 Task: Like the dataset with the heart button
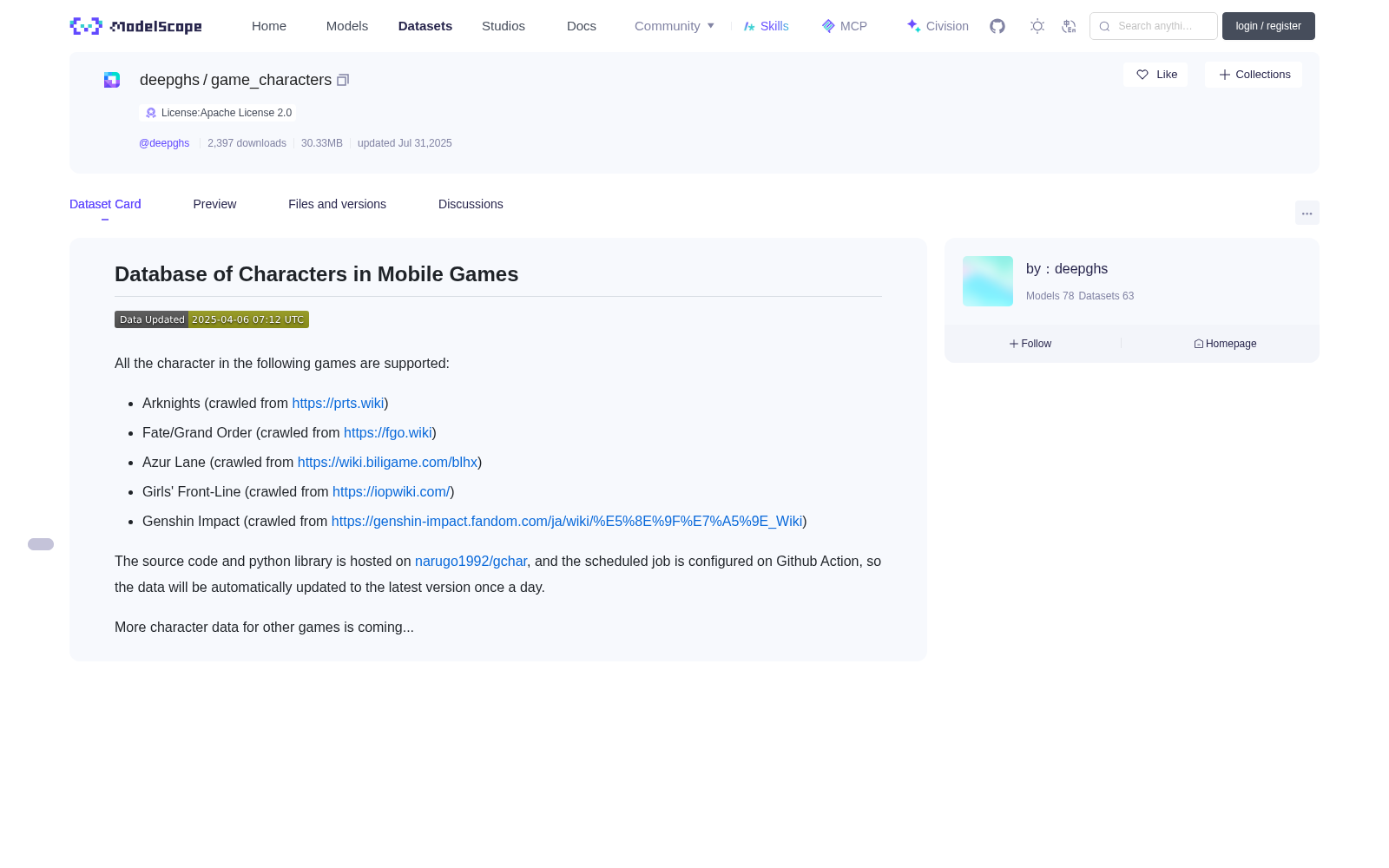tap(1155, 75)
